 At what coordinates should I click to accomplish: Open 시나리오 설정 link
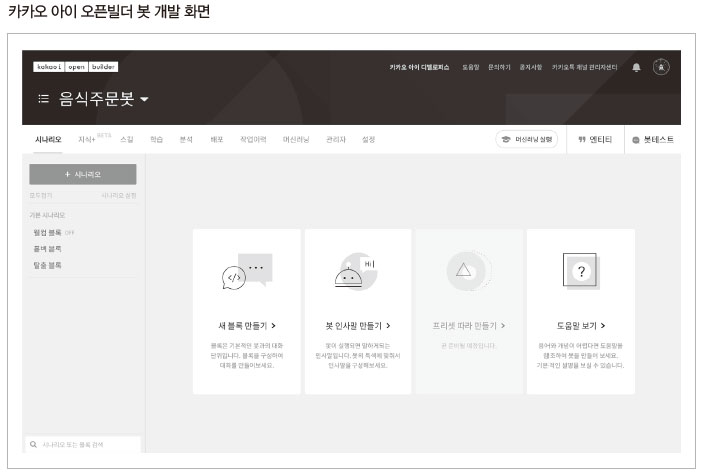(x=118, y=195)
